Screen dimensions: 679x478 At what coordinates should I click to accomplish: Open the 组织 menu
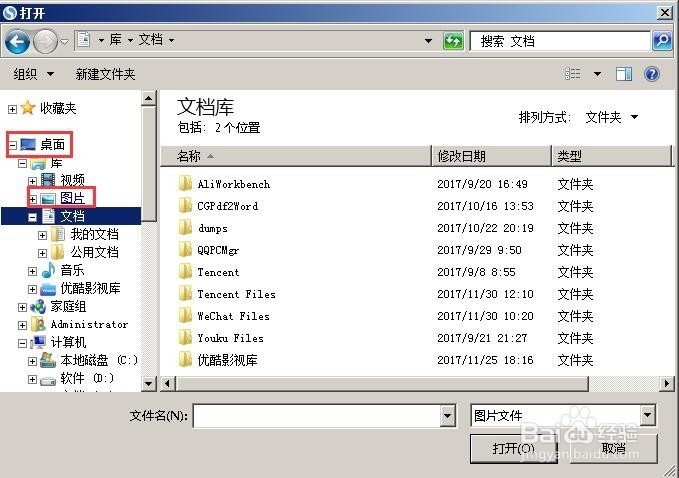[x=33, y=74]
